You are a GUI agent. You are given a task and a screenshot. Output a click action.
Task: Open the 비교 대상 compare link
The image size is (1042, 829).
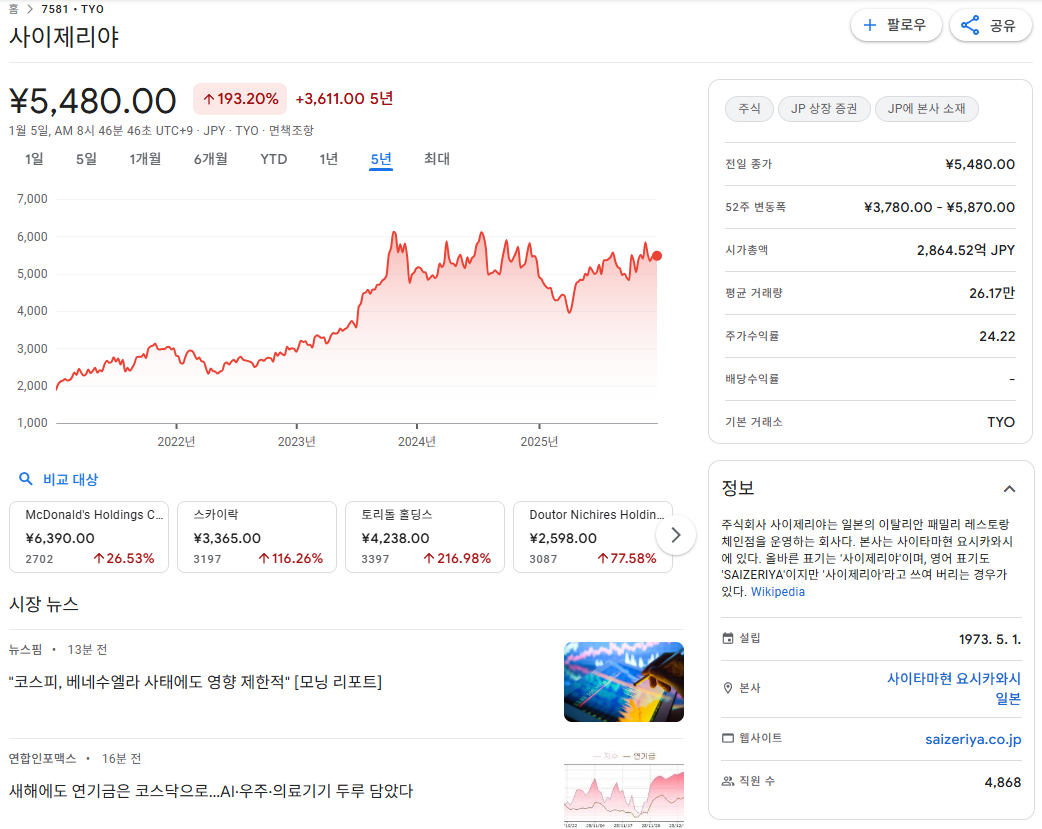(x=70, y=479)
